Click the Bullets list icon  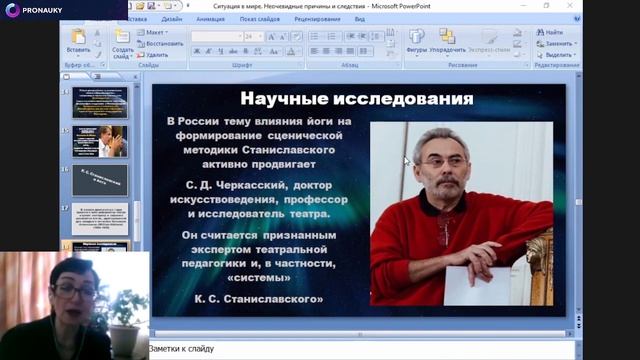315,37
